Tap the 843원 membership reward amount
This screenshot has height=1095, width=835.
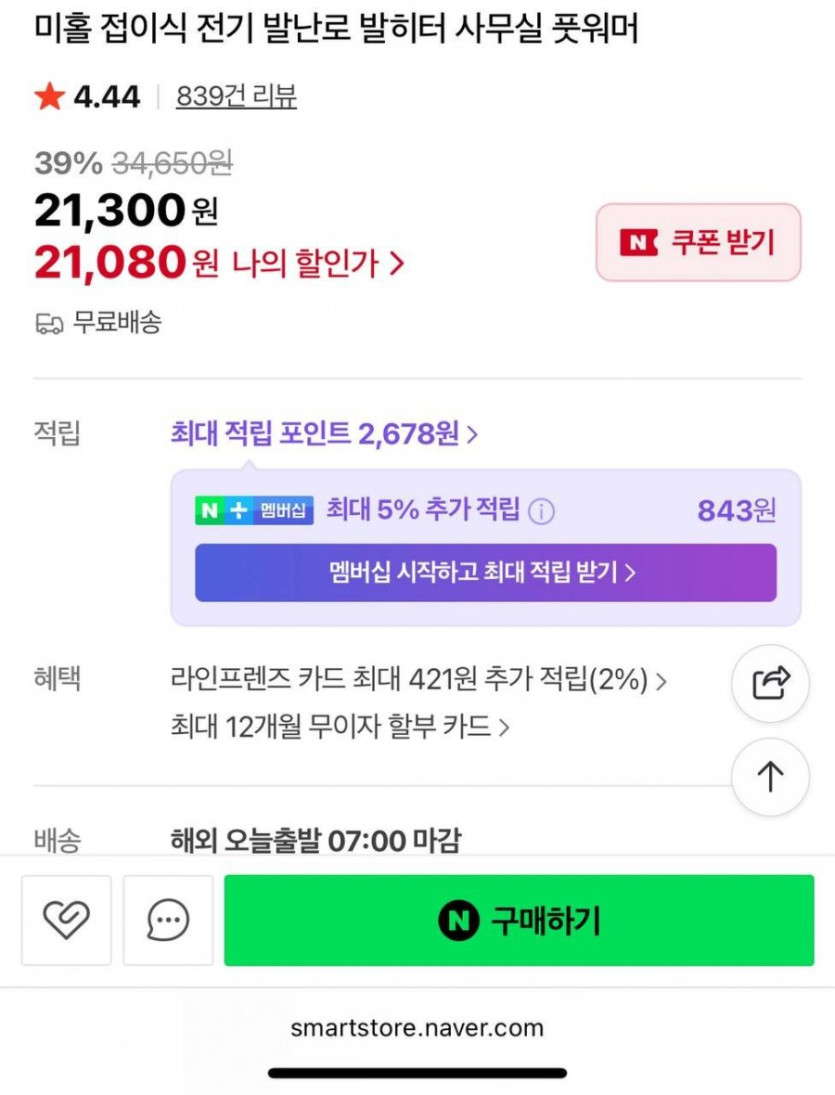pyautogui.click(x=736, y=511)
